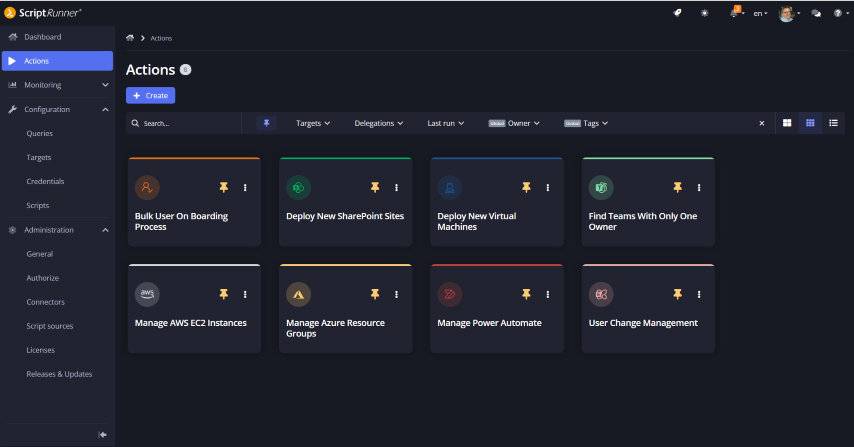Click the Create button

pos(150,95)
